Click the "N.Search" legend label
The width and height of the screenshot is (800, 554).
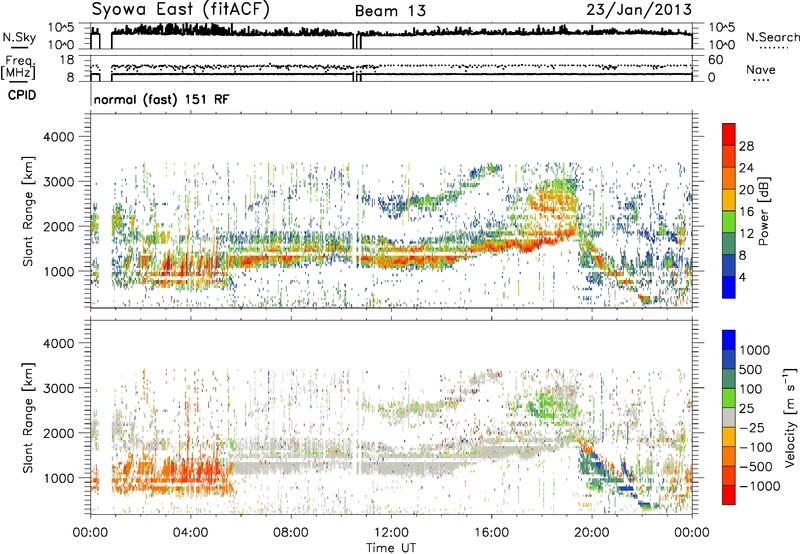point(772,37)
